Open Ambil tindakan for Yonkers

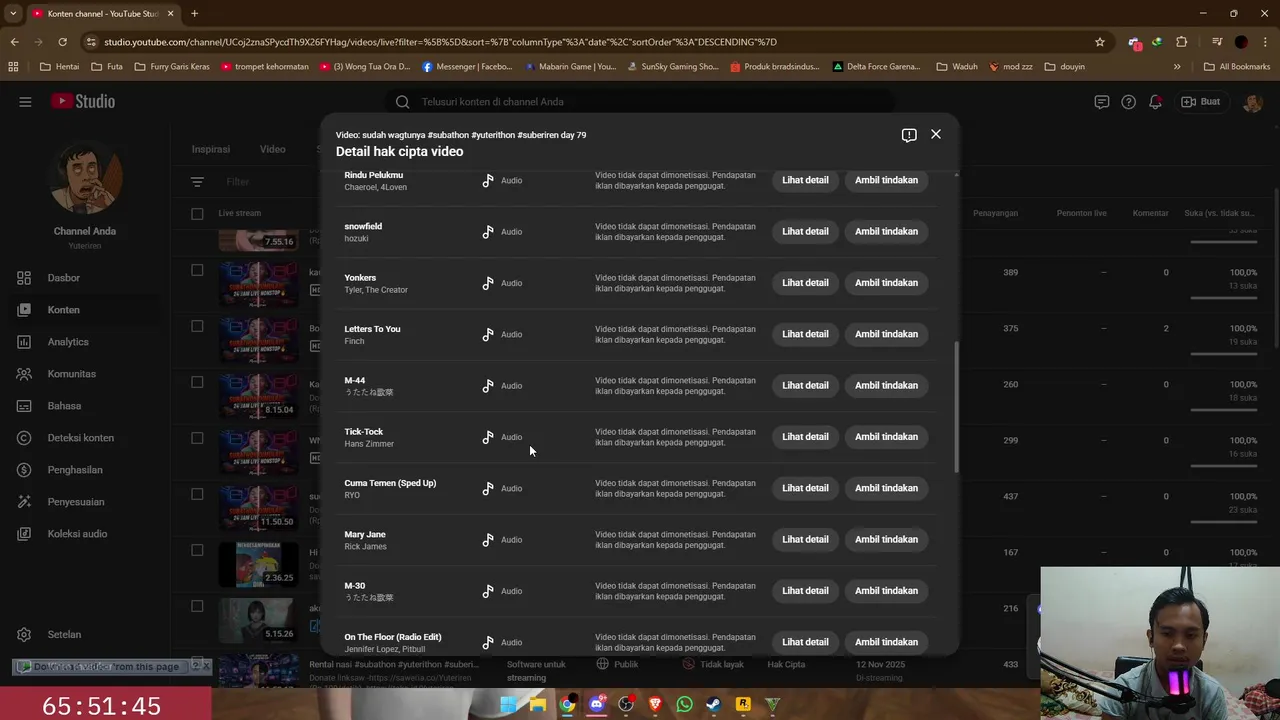point(886,283)
